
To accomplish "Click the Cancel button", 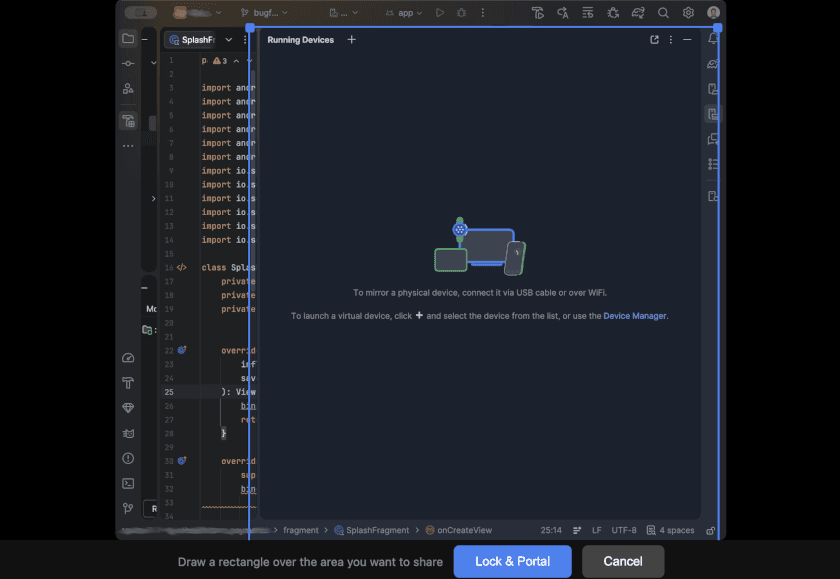I will point(623,561).
